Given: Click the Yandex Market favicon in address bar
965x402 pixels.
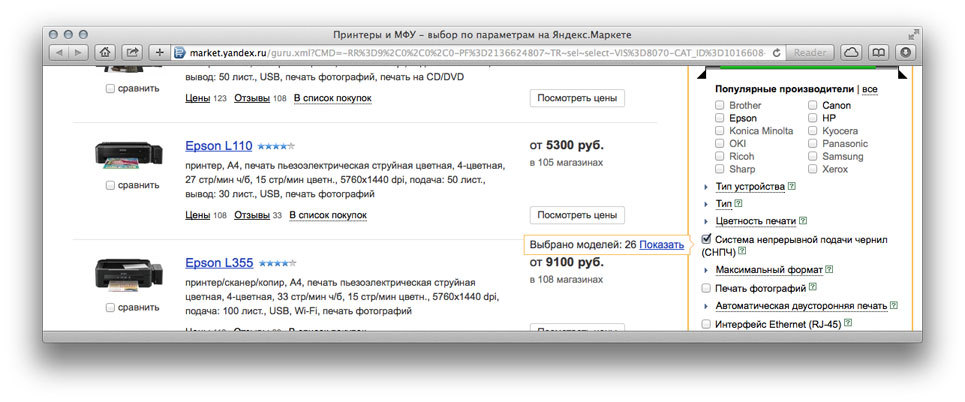Looking at the screenshot, I should [x=180, y=53].
